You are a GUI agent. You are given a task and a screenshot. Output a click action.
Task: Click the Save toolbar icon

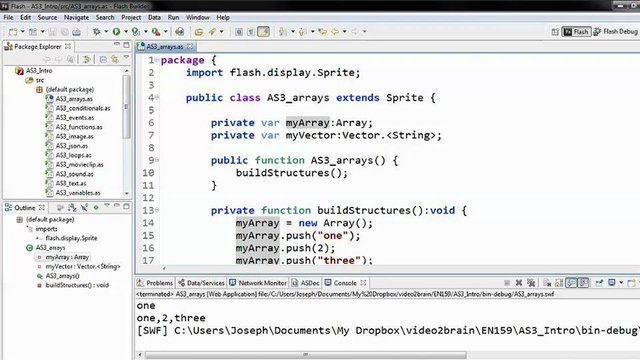(53, 32)
